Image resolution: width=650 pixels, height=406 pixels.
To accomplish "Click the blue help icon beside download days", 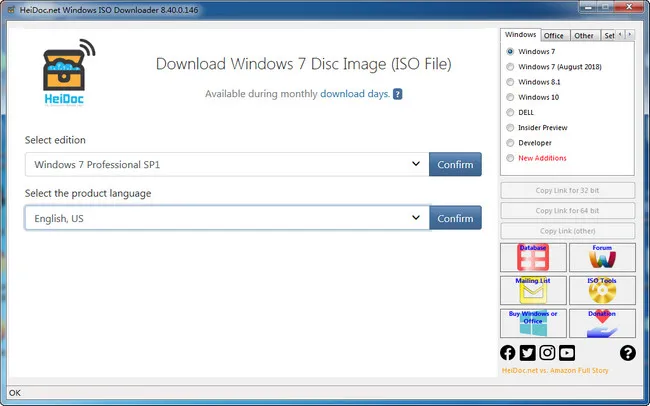I will 397,94.
